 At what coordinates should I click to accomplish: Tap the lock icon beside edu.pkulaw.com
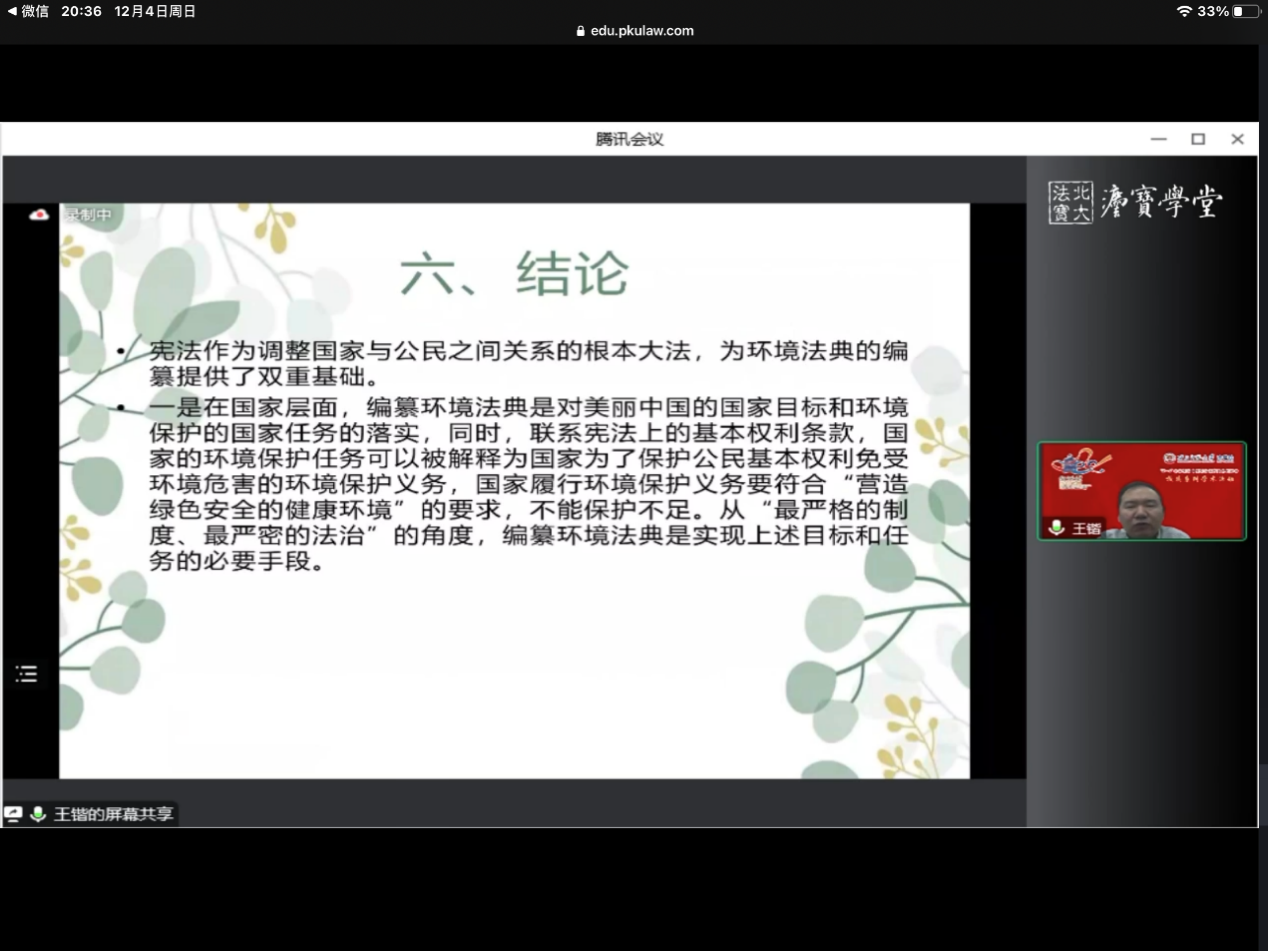click(x=580, y=31)
